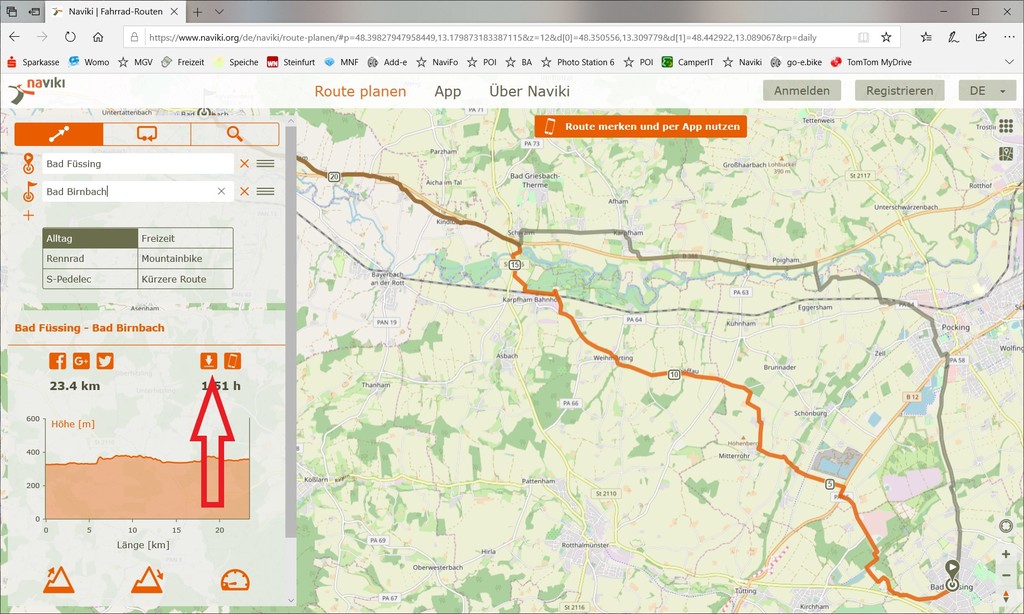1024x614 pixels.
Task: Show the speed gauge icon
Action: click(235, 580)
